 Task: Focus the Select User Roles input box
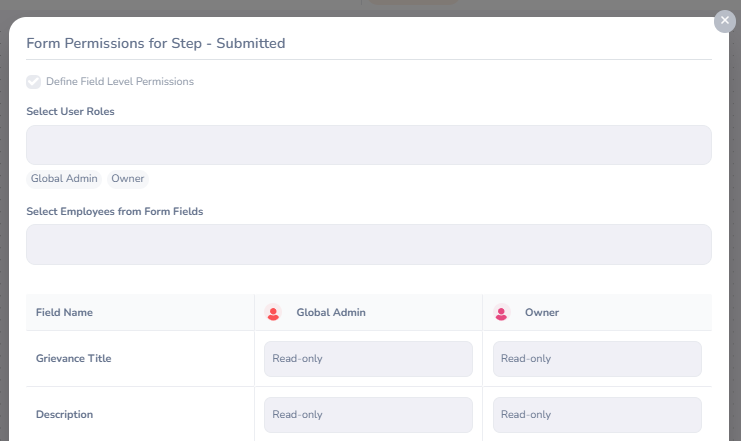coord(368,145)
